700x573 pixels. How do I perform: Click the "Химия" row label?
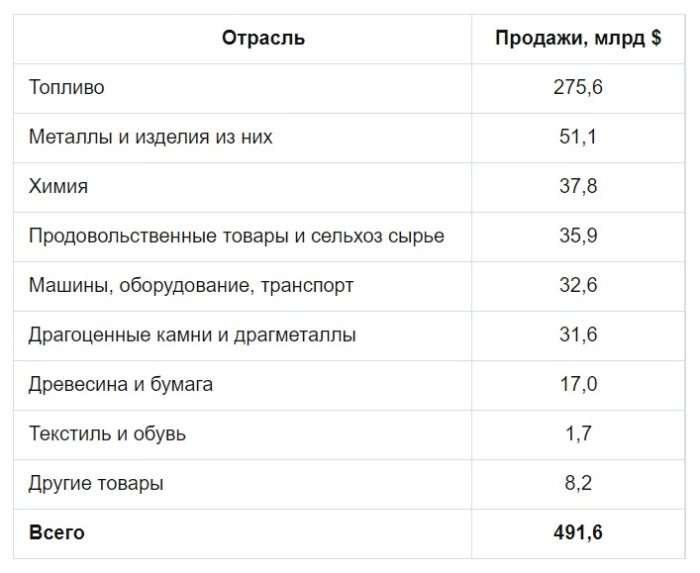pyautogui.click(x=59, y=187)
